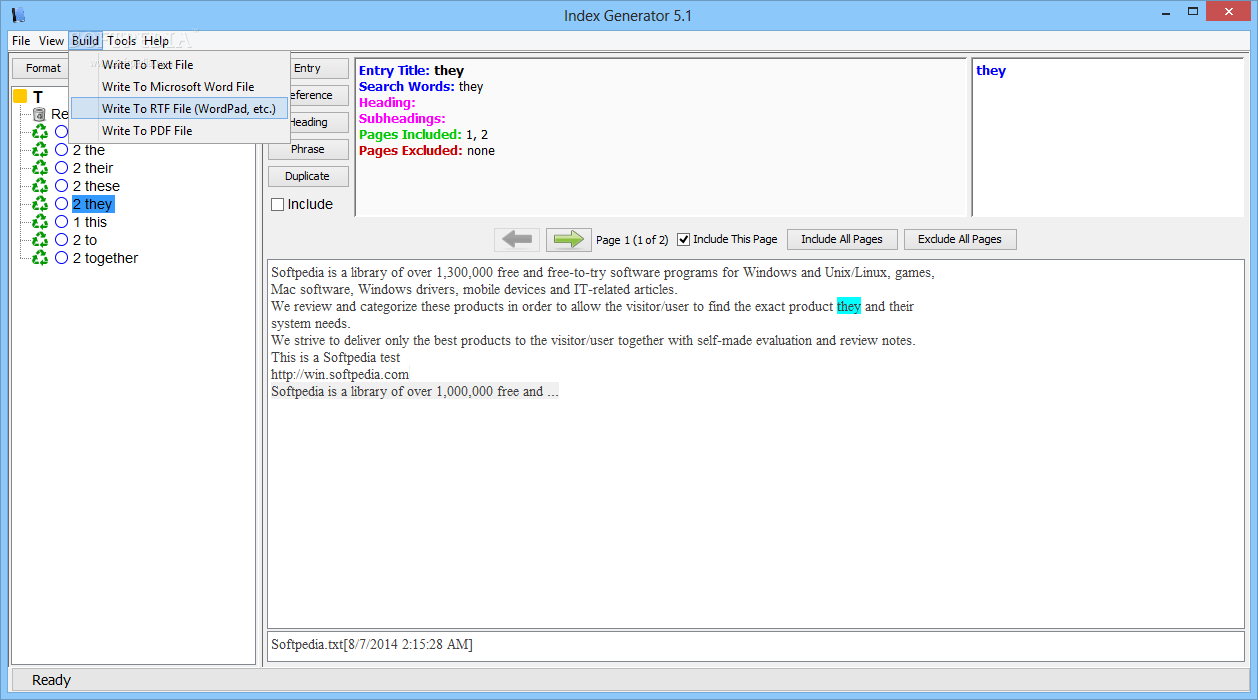Click the 'Entry Title: they' line
1258x700 pixels.
[411, 70]
